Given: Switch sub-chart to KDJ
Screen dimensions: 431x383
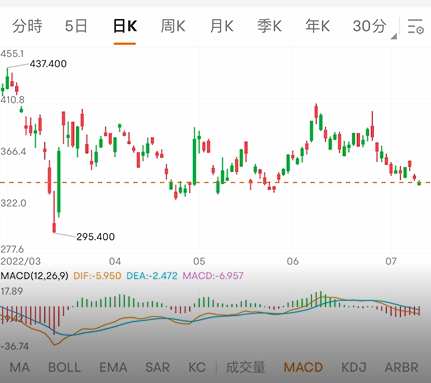Looking at the screenshot, I should 354,367.
